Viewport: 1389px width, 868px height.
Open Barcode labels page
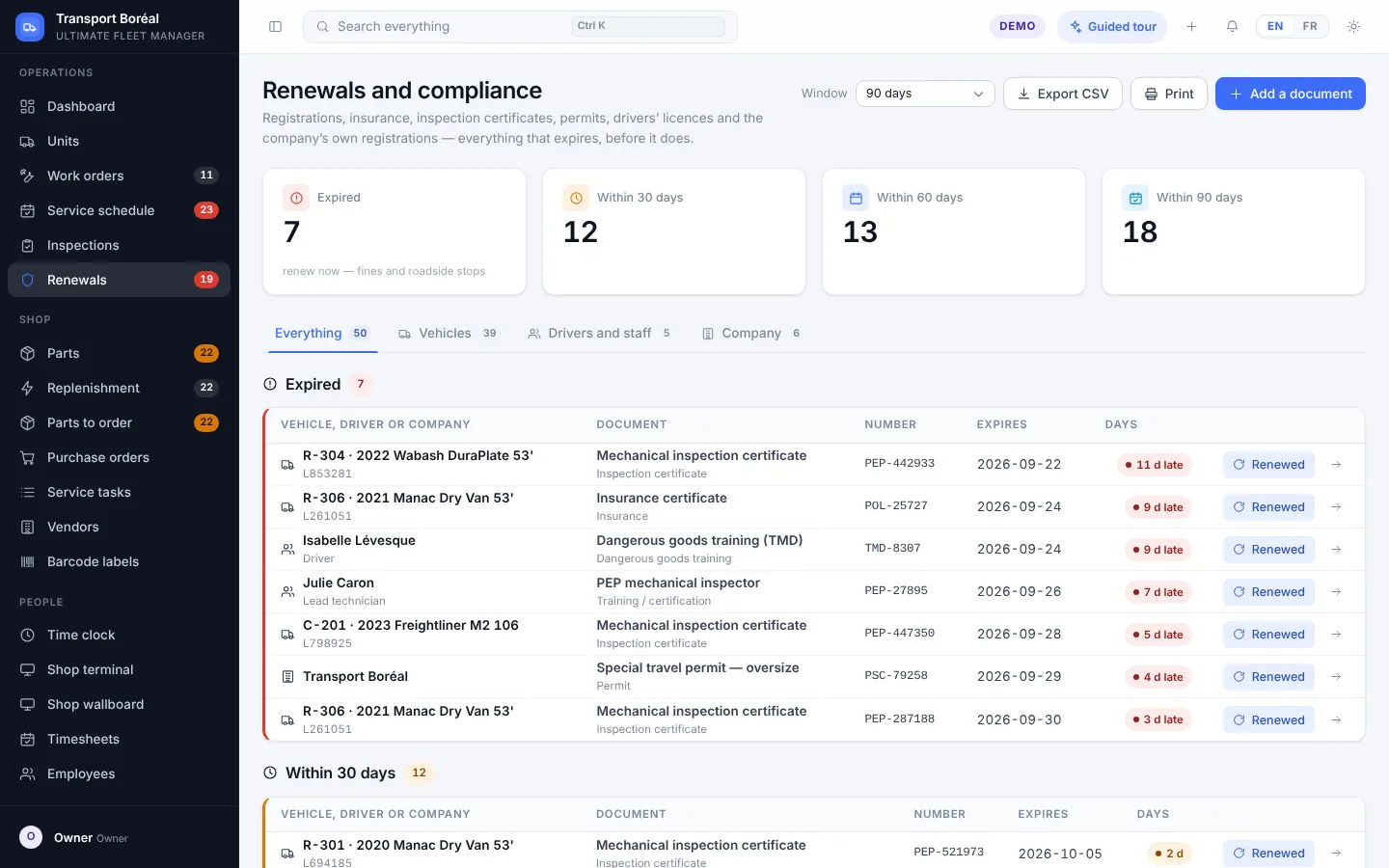(120, 561)
